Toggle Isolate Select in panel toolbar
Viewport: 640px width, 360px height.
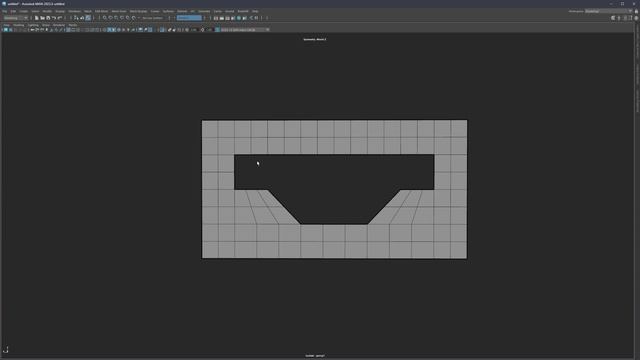(x=162, y=30)
